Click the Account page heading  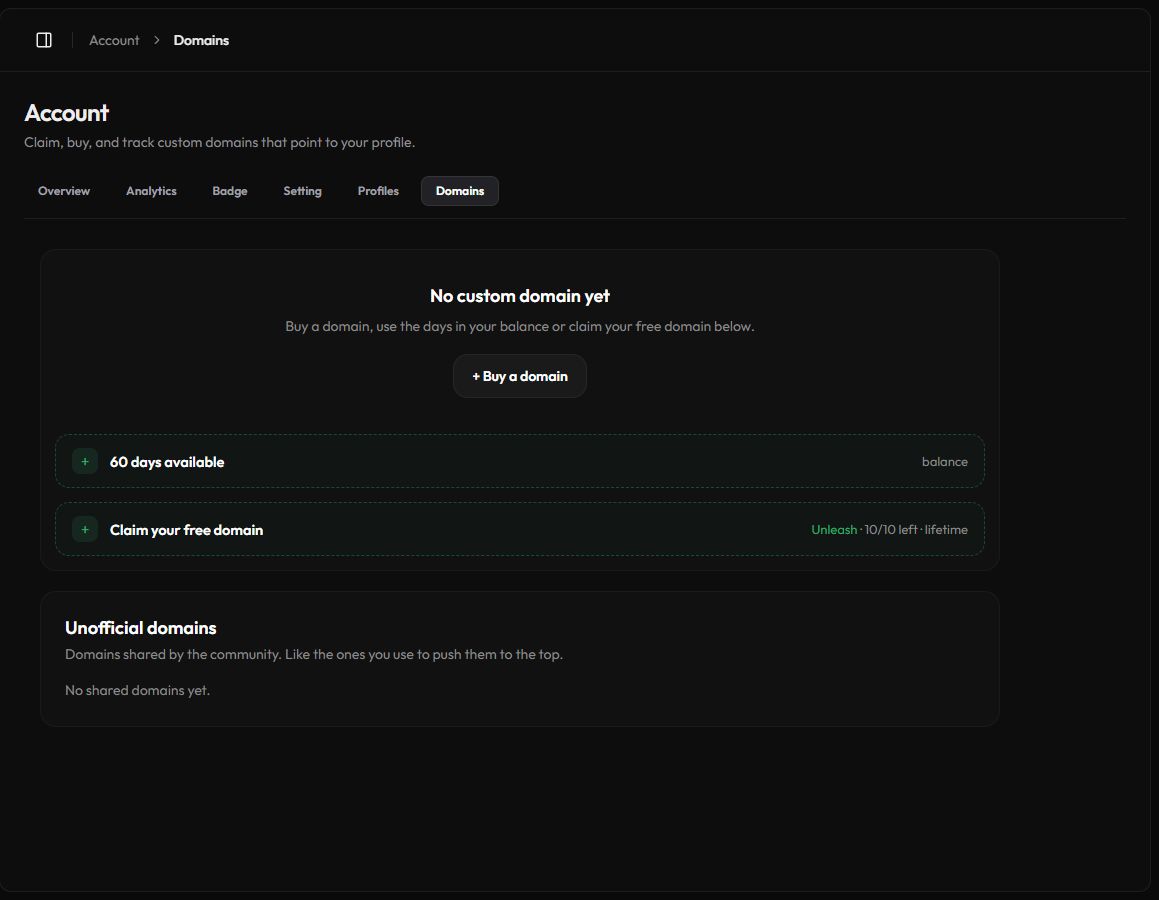[x=67, y=113]
